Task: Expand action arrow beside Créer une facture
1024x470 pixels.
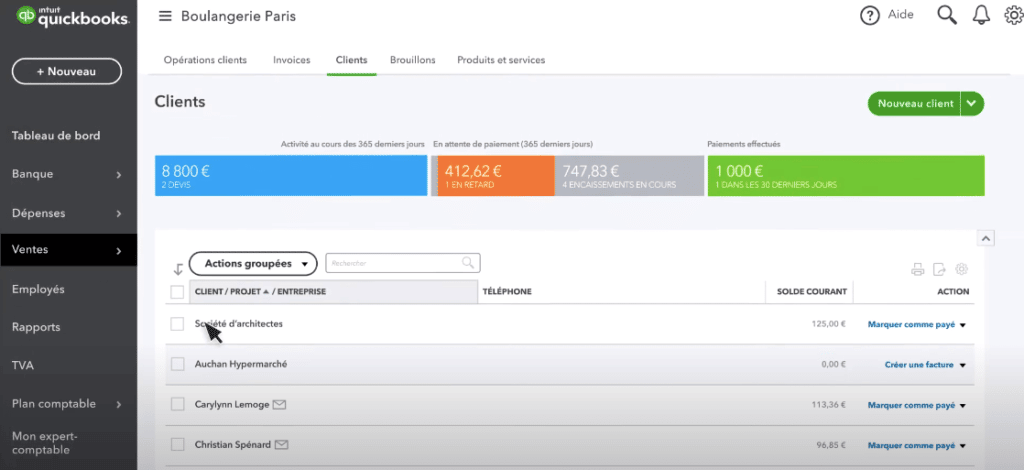Action: coord(963,365)
